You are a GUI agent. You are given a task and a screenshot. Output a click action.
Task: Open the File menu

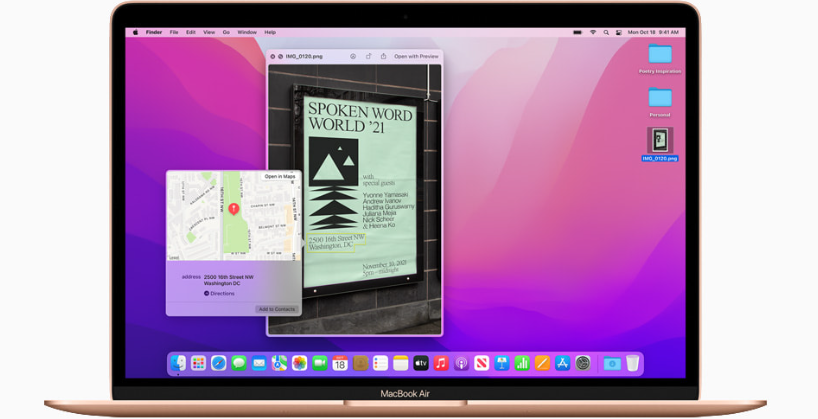(174, 32)
